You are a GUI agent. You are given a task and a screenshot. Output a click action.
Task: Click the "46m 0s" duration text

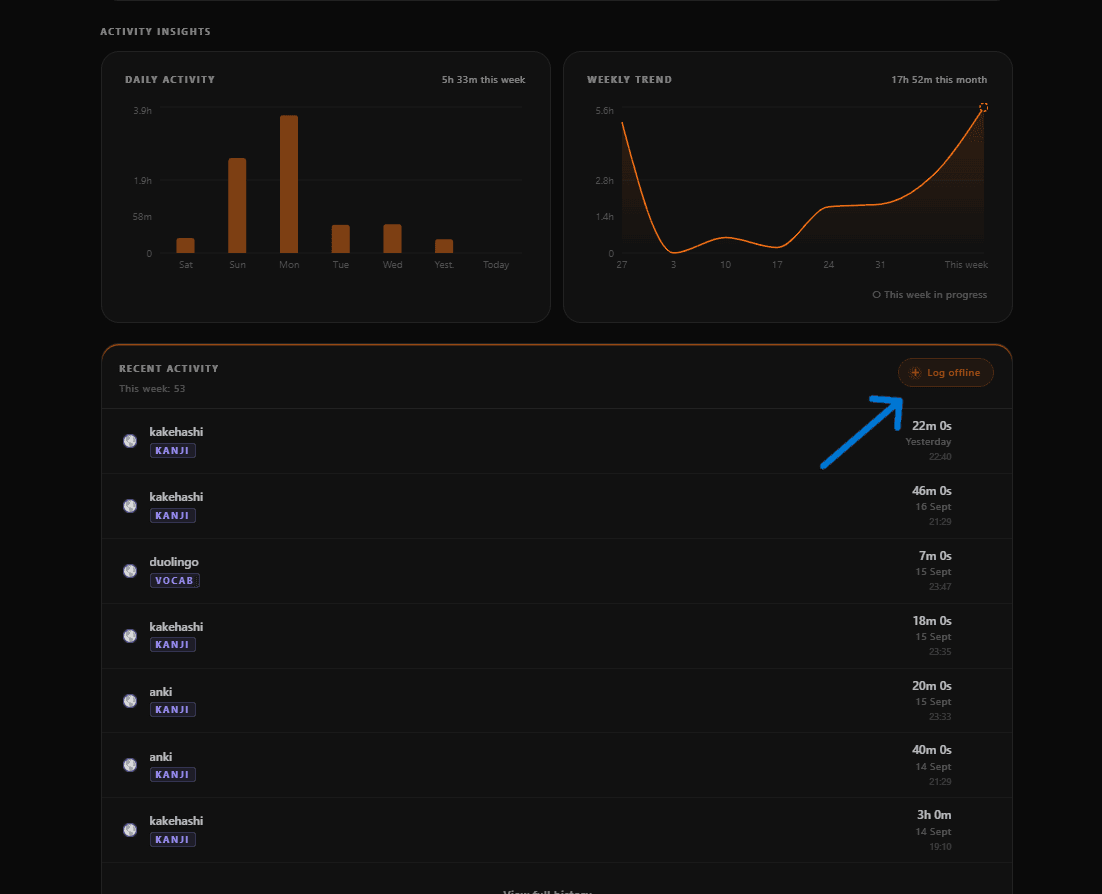pos(932,491)
